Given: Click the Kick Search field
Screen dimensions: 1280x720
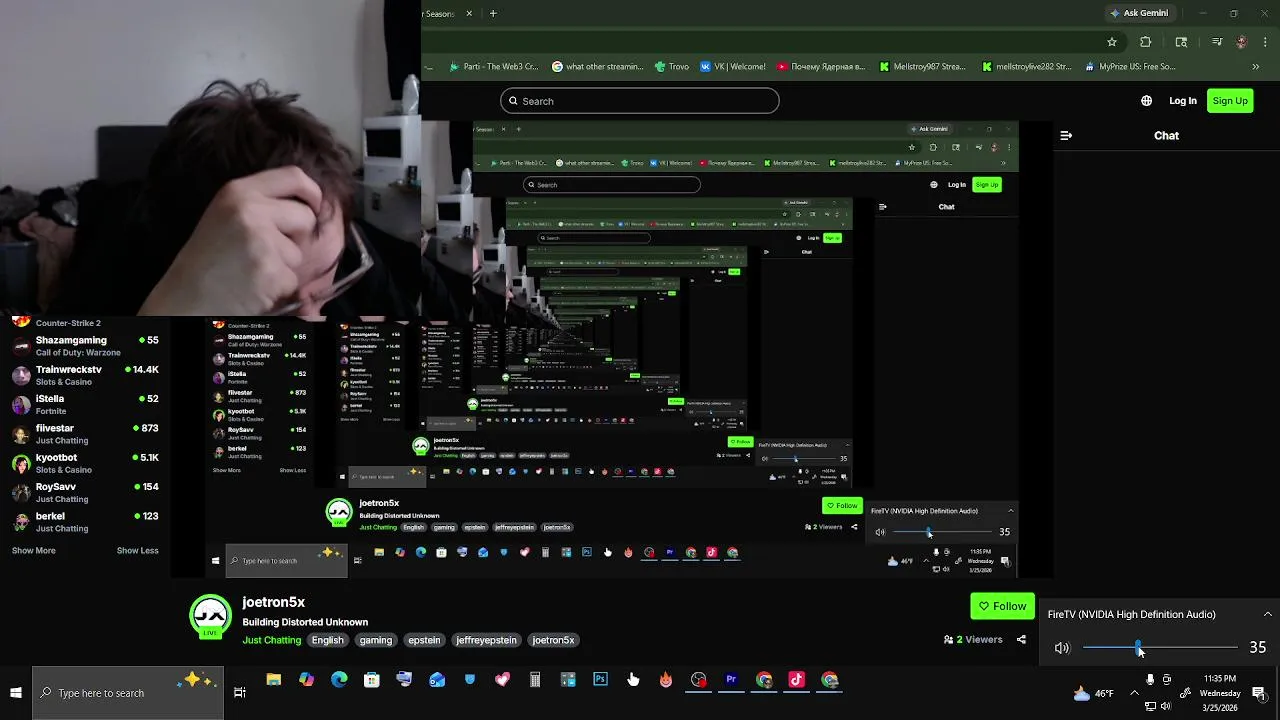Looking at the screenshot, I should click(x=640, y=101).
